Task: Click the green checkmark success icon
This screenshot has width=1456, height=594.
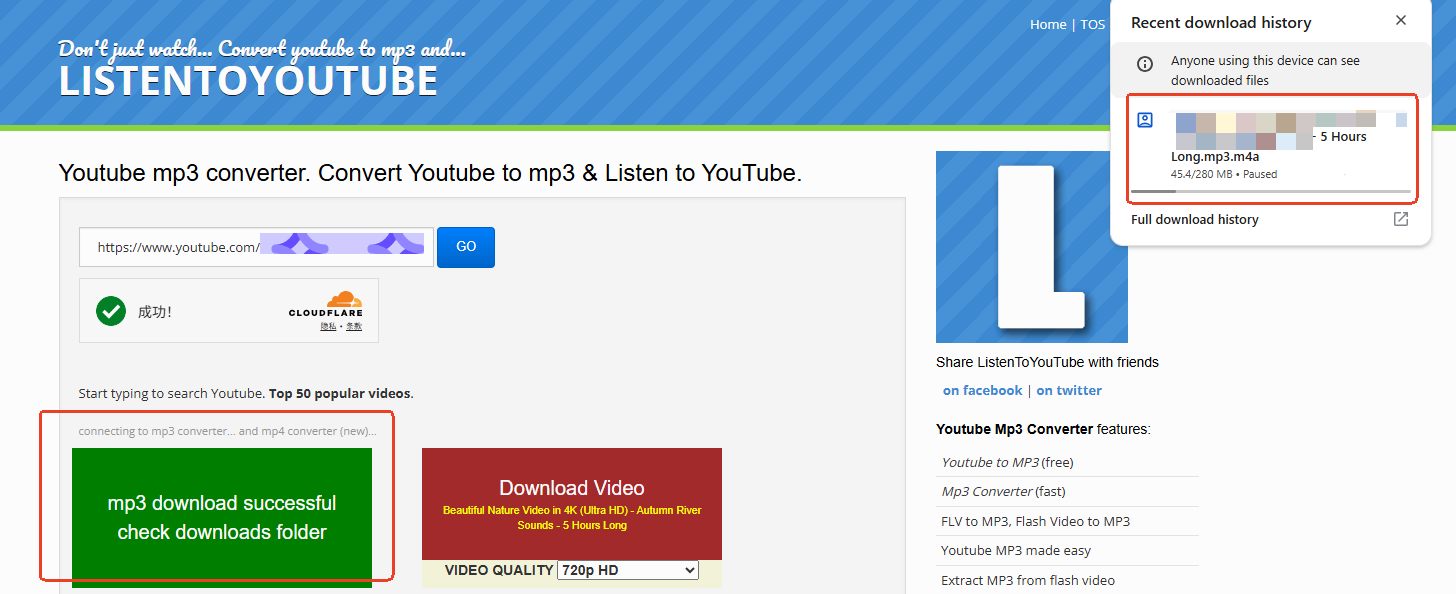Action: [111, 310]
